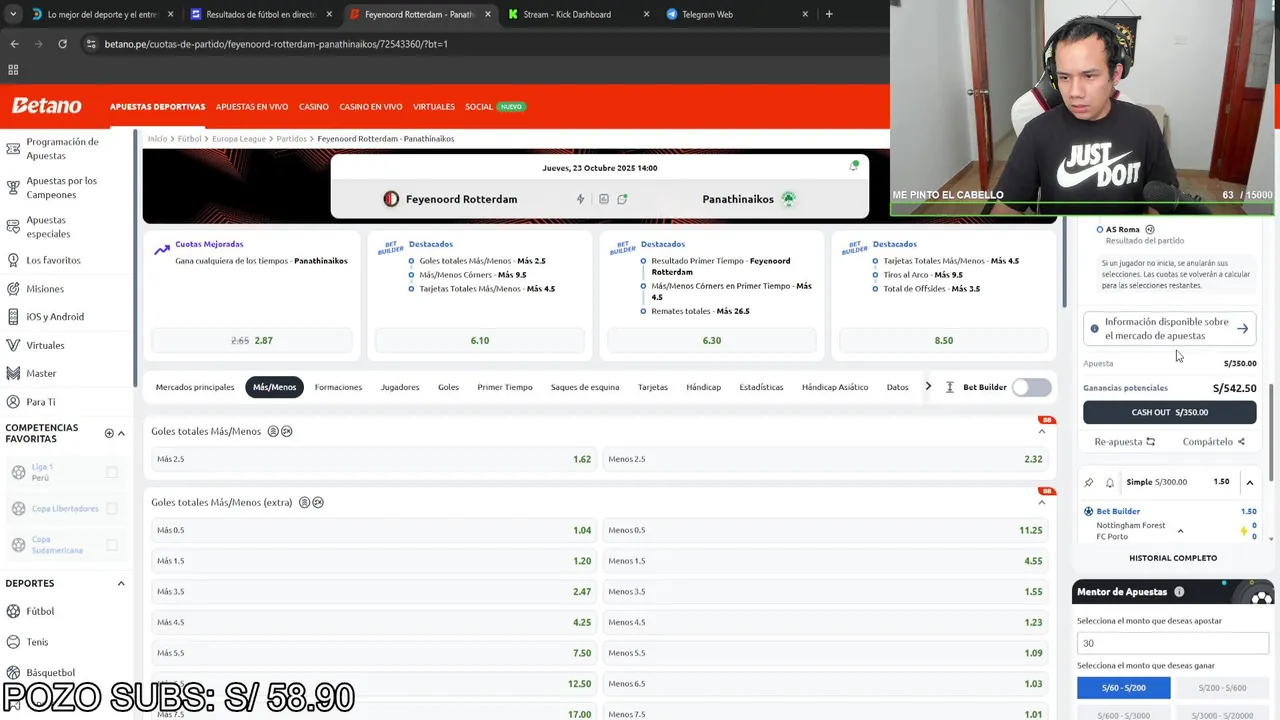Click the Panathinaikos club crest
Image resolution: width=1280 pixels, height=720 pixels.
[788, 199]
